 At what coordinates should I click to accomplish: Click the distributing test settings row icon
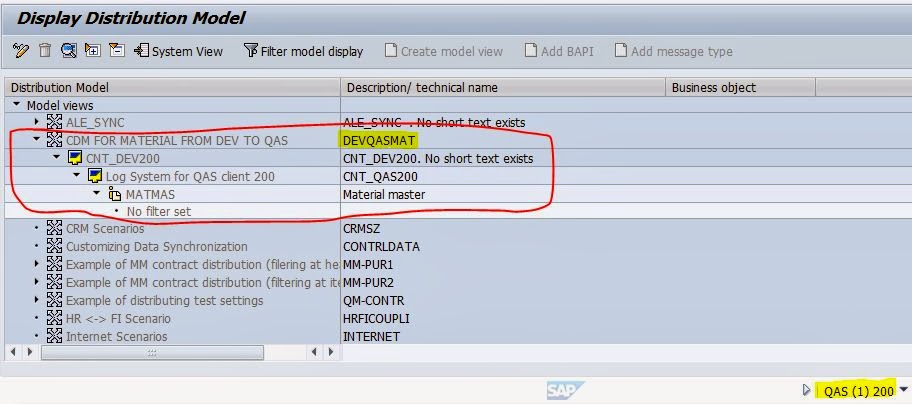[54, 300]
